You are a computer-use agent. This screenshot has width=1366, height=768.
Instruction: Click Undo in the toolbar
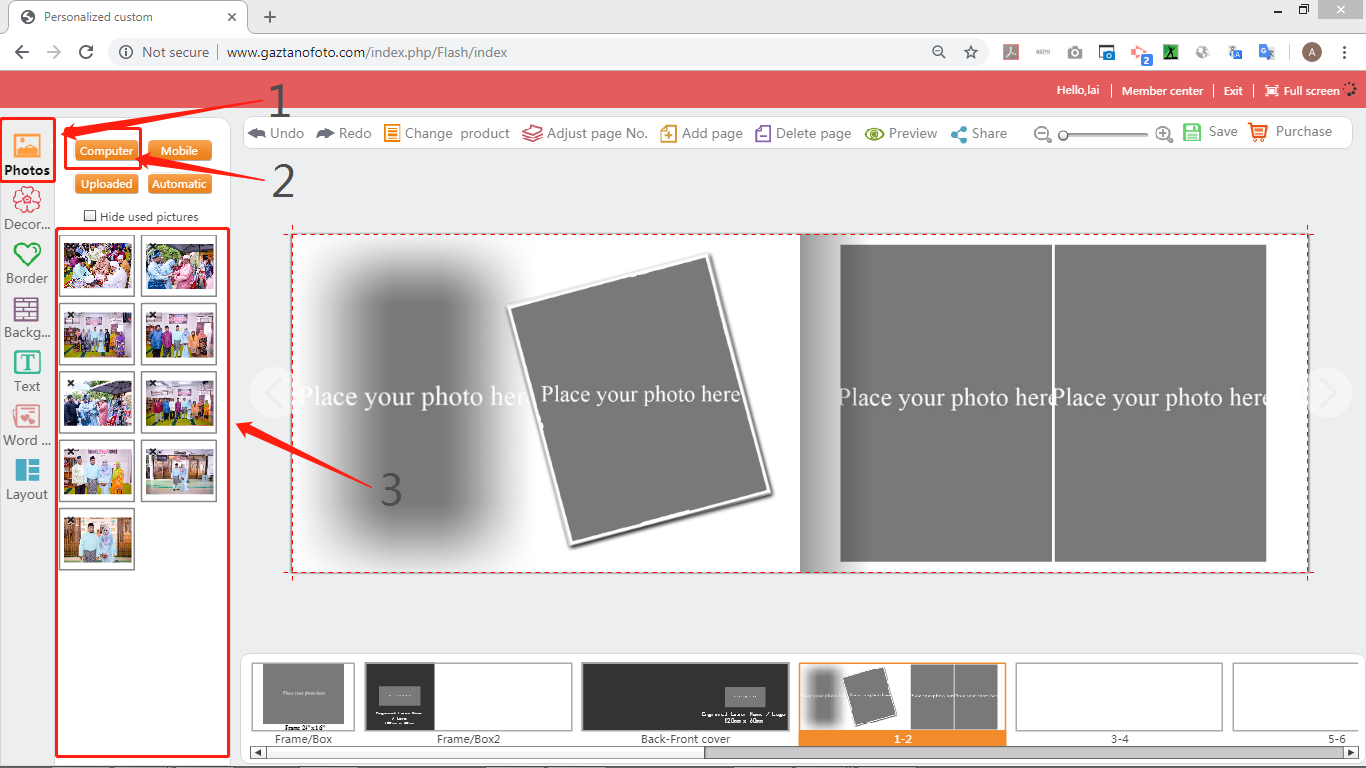point(276,133)
